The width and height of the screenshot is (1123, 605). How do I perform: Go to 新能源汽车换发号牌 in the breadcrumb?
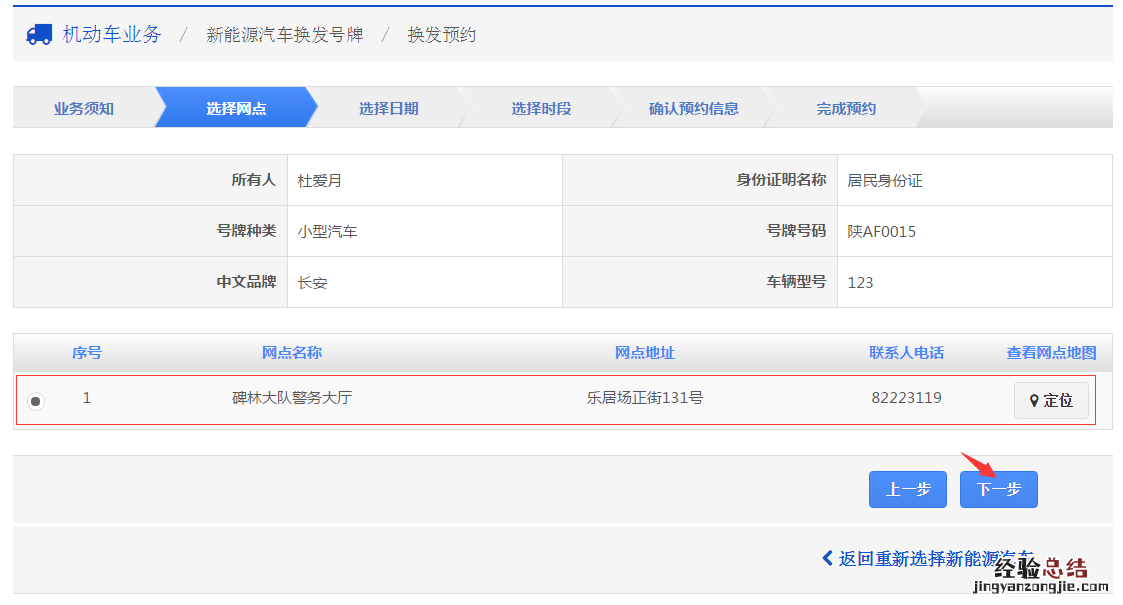[284, 35]
